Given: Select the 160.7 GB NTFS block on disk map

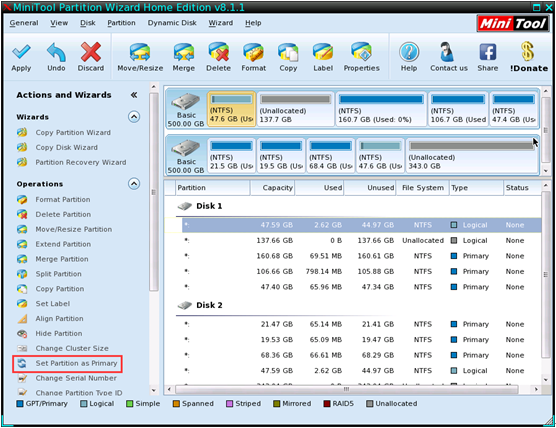Looking at the screenshot, I should [381, 109].
